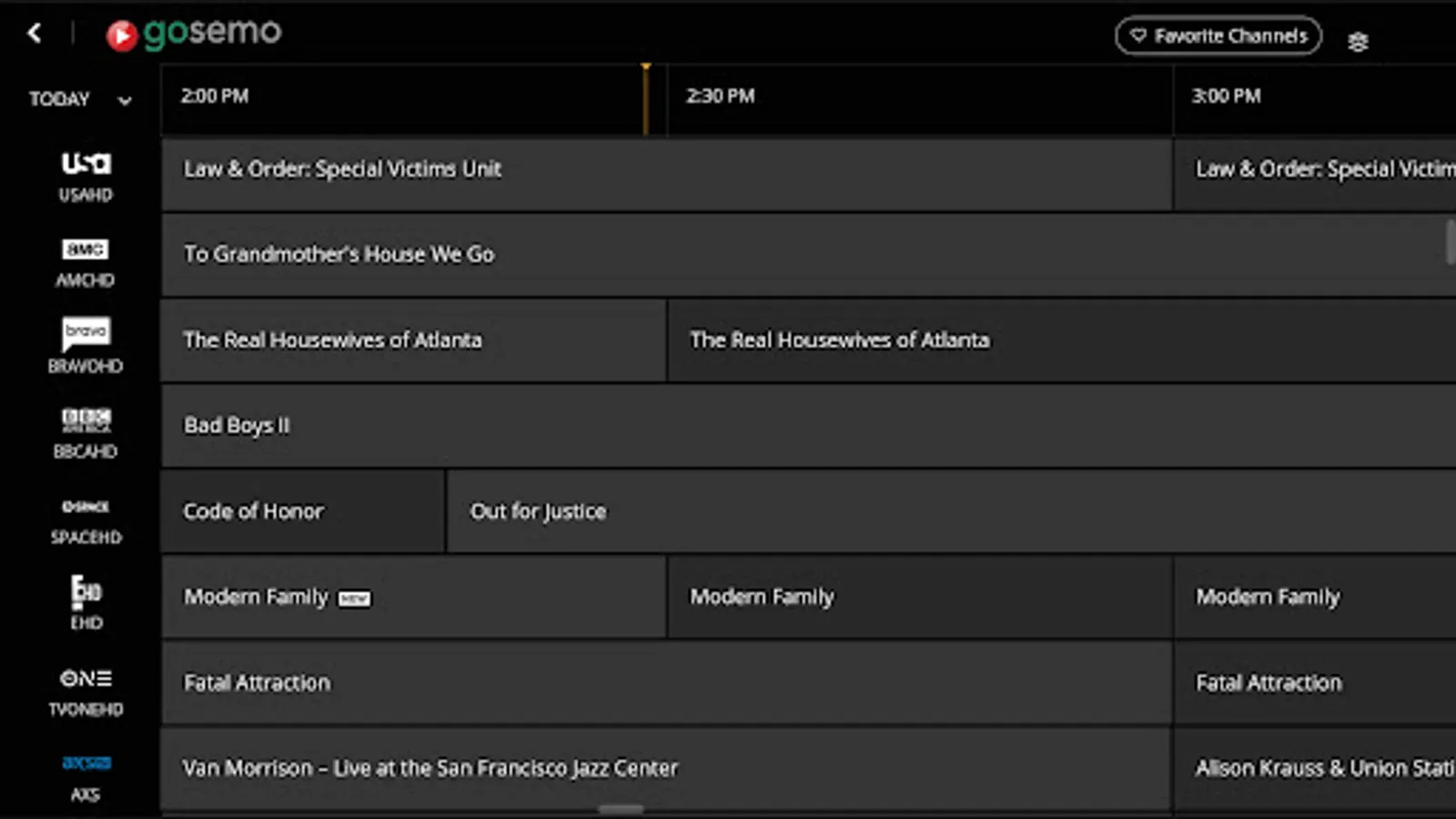Open 2:00 PM Modern Family marked NEW

pos(413,598)
